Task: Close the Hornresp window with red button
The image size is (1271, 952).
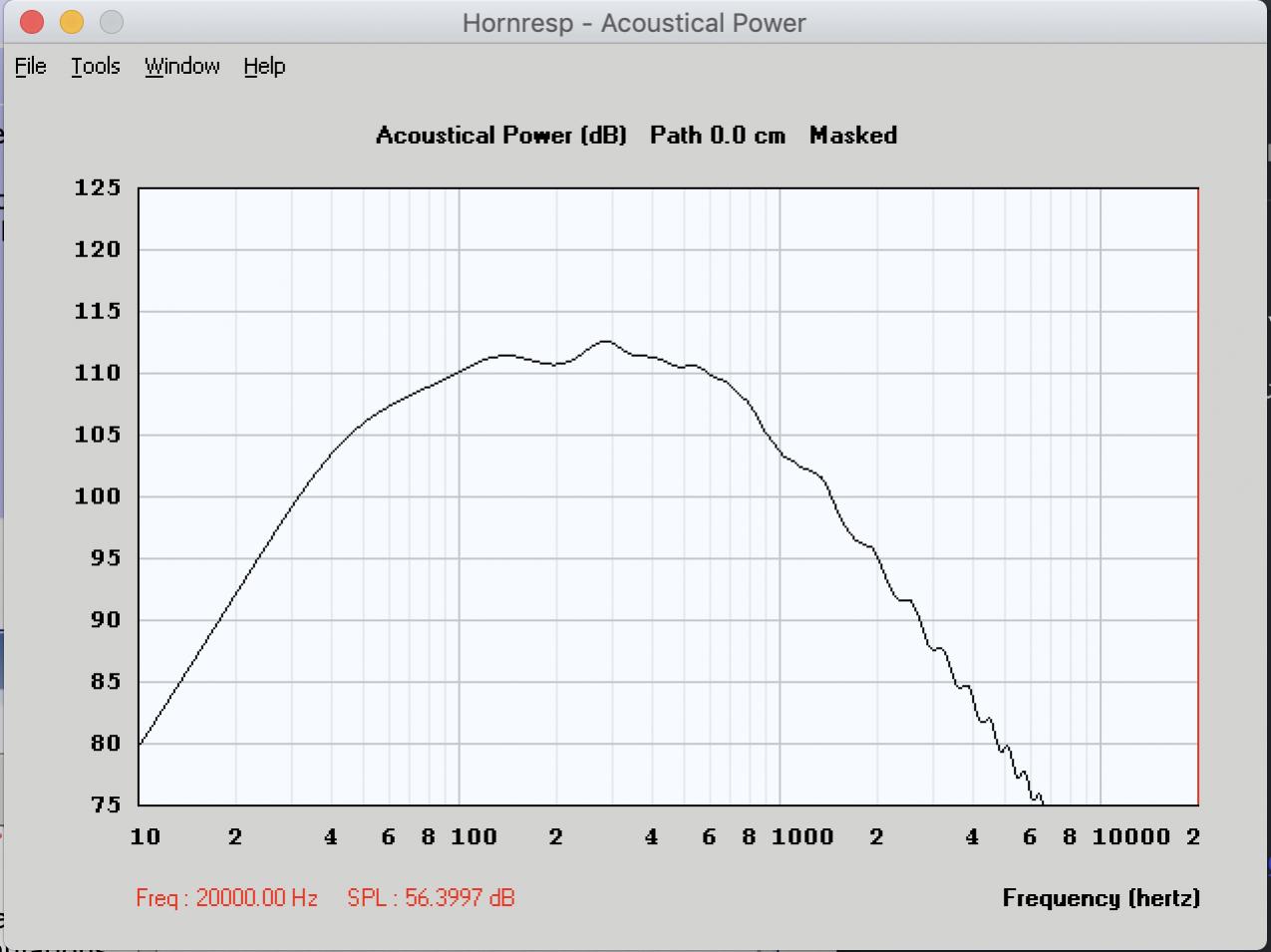Action: [x=32, y=22]
